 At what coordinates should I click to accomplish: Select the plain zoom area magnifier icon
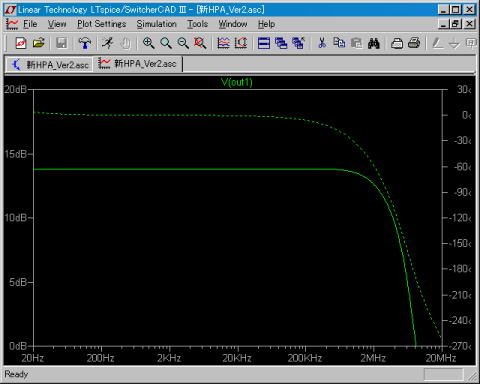tap(166, 43)
